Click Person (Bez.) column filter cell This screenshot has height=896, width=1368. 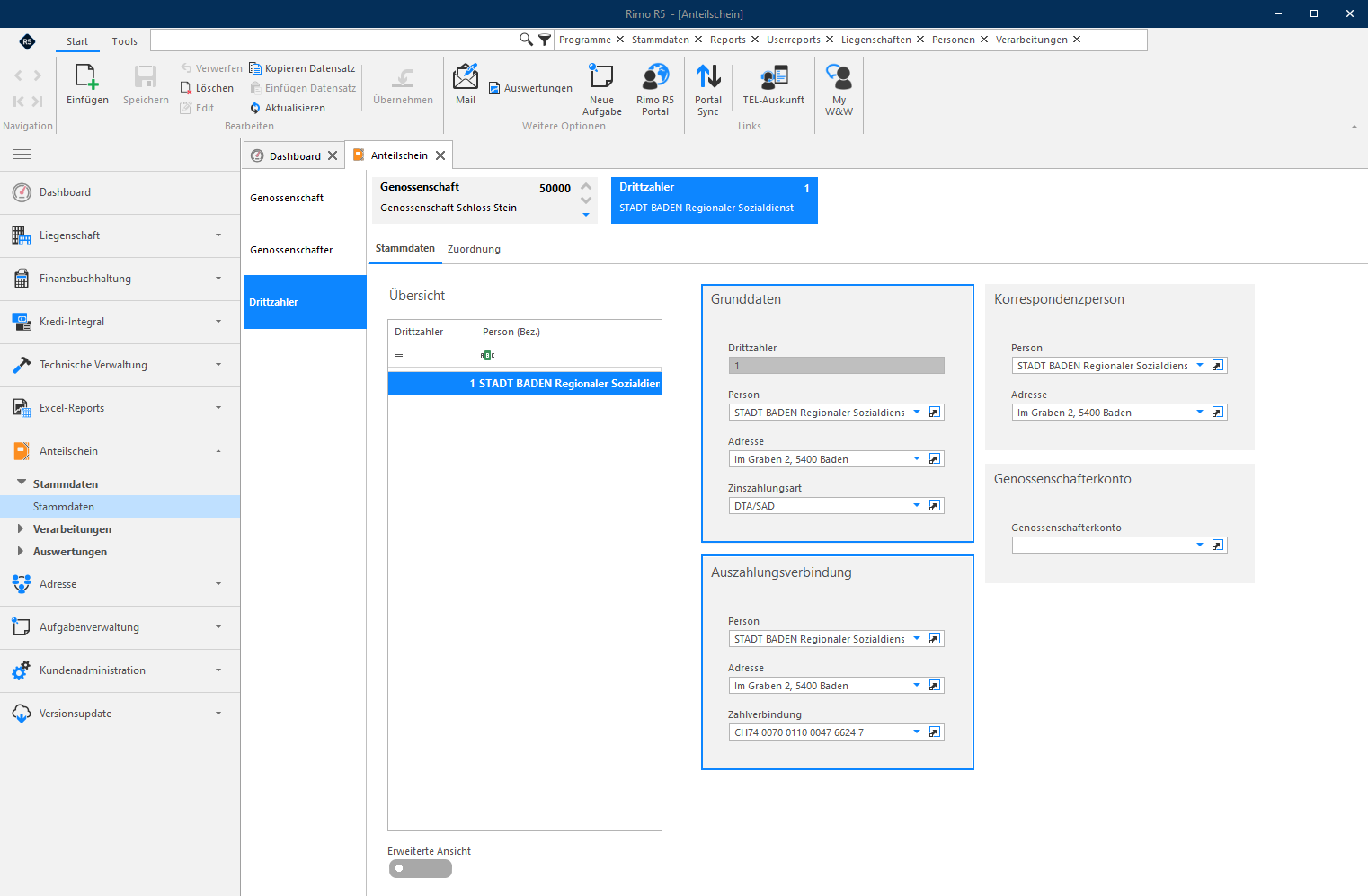(569, 356)
